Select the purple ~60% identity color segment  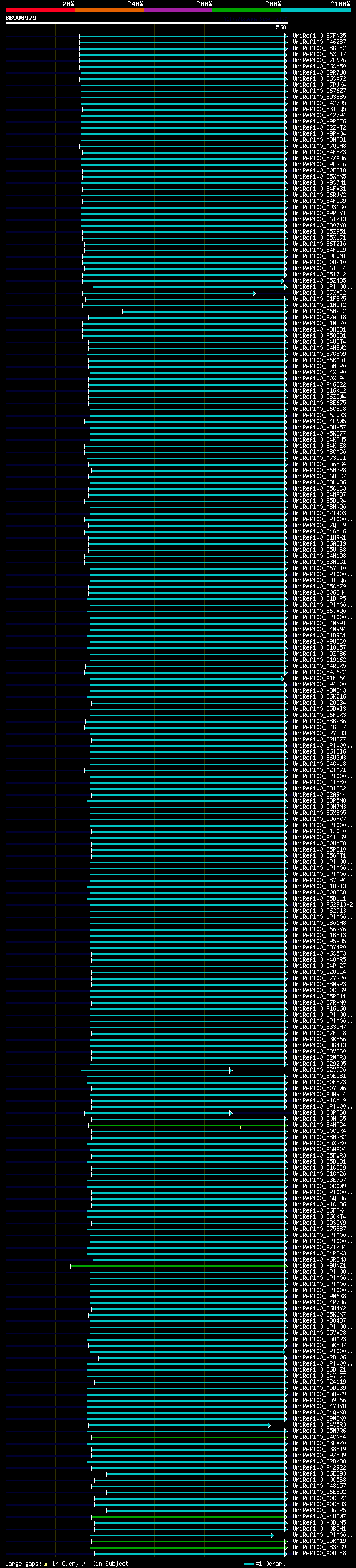click(x=179, y=10)
